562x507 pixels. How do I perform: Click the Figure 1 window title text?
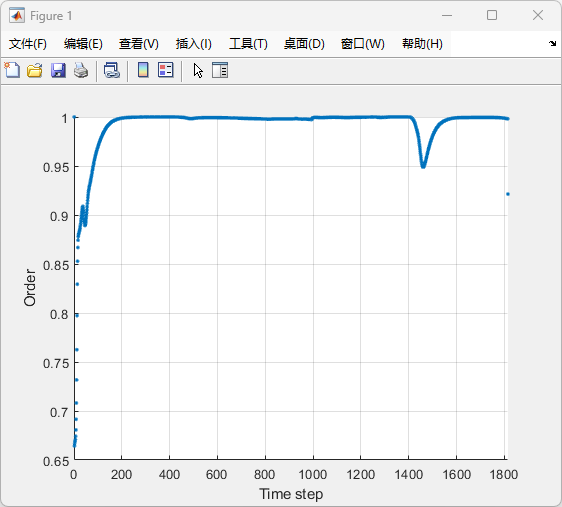tap(51, 16)
